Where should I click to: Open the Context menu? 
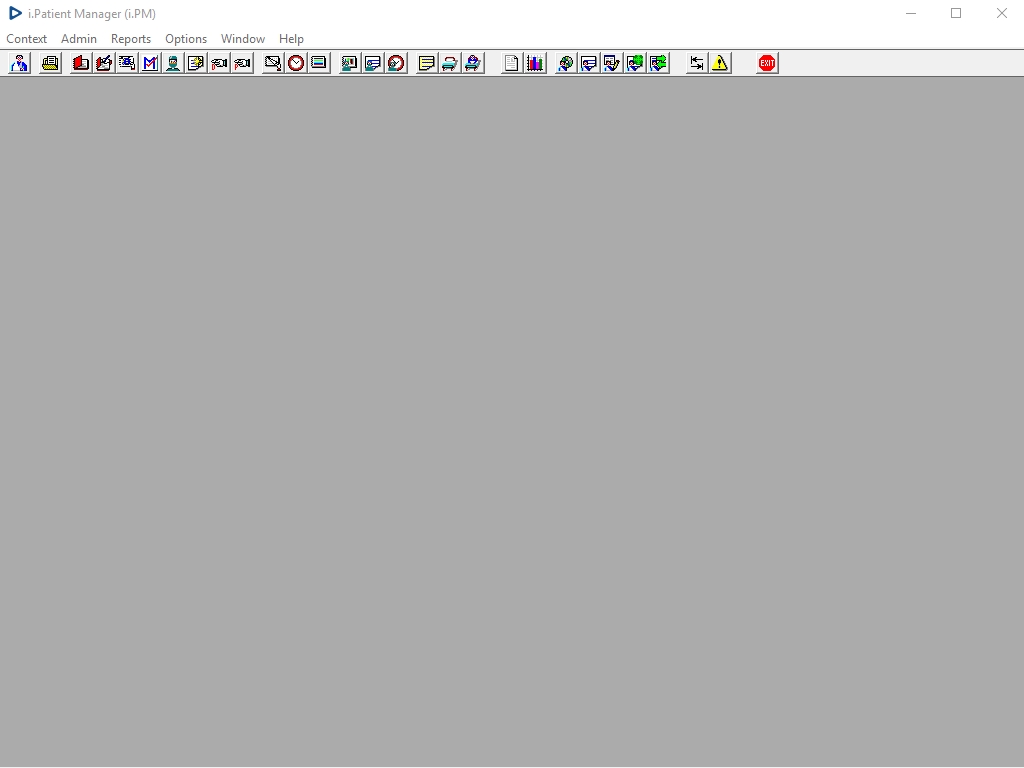tap(27, 39)
